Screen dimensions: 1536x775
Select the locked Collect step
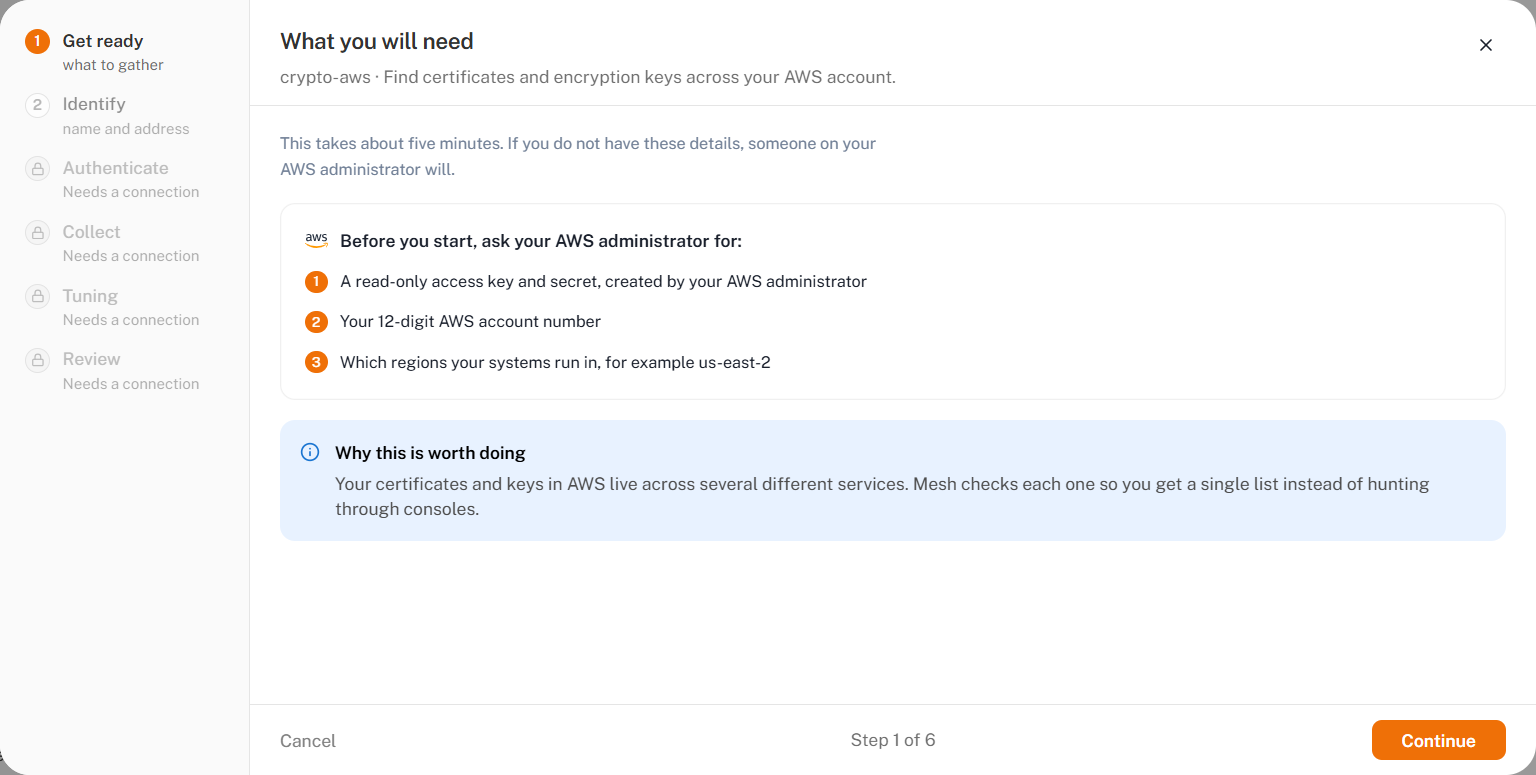[x=124, y=243]
